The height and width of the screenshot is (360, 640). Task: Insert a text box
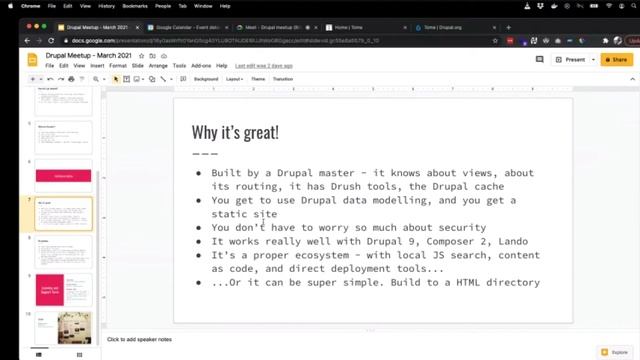127,79
